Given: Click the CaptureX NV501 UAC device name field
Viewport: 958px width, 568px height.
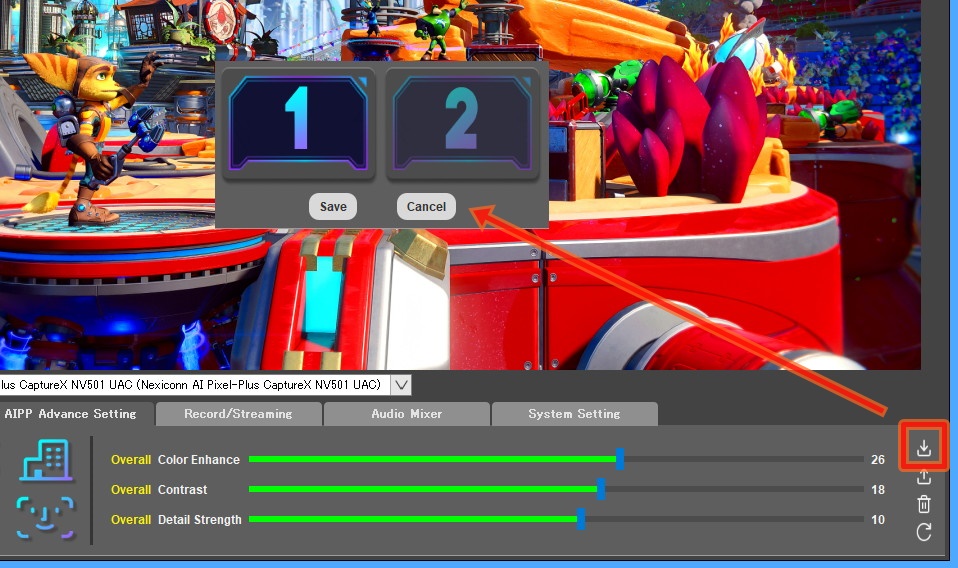Looking at the screenshot, I should 194,385.
